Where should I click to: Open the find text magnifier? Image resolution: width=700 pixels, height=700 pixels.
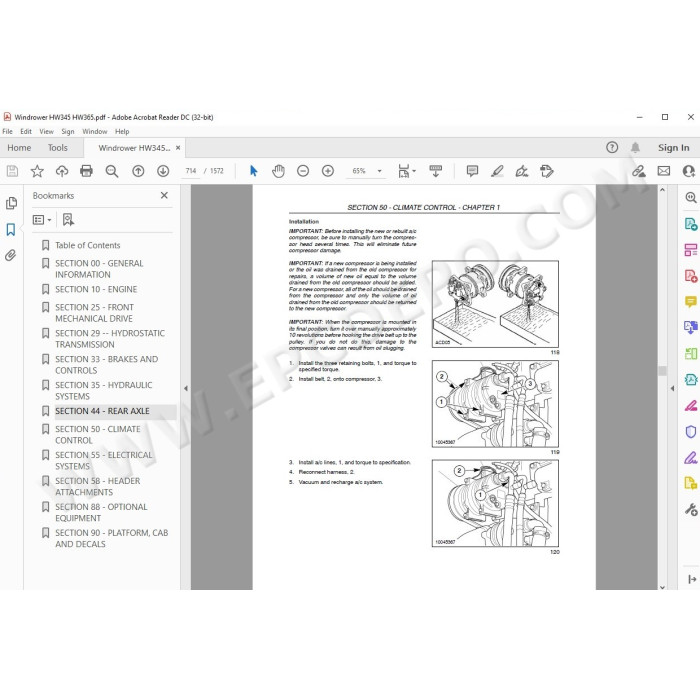pos(112,171)
